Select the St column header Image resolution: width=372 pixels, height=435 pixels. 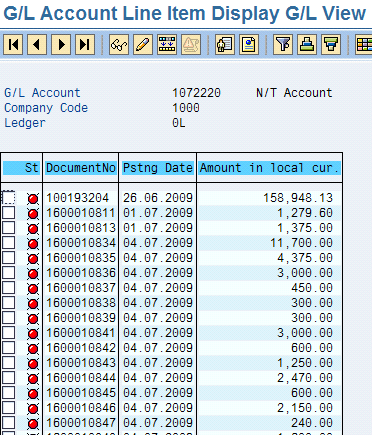coord(22,168)
